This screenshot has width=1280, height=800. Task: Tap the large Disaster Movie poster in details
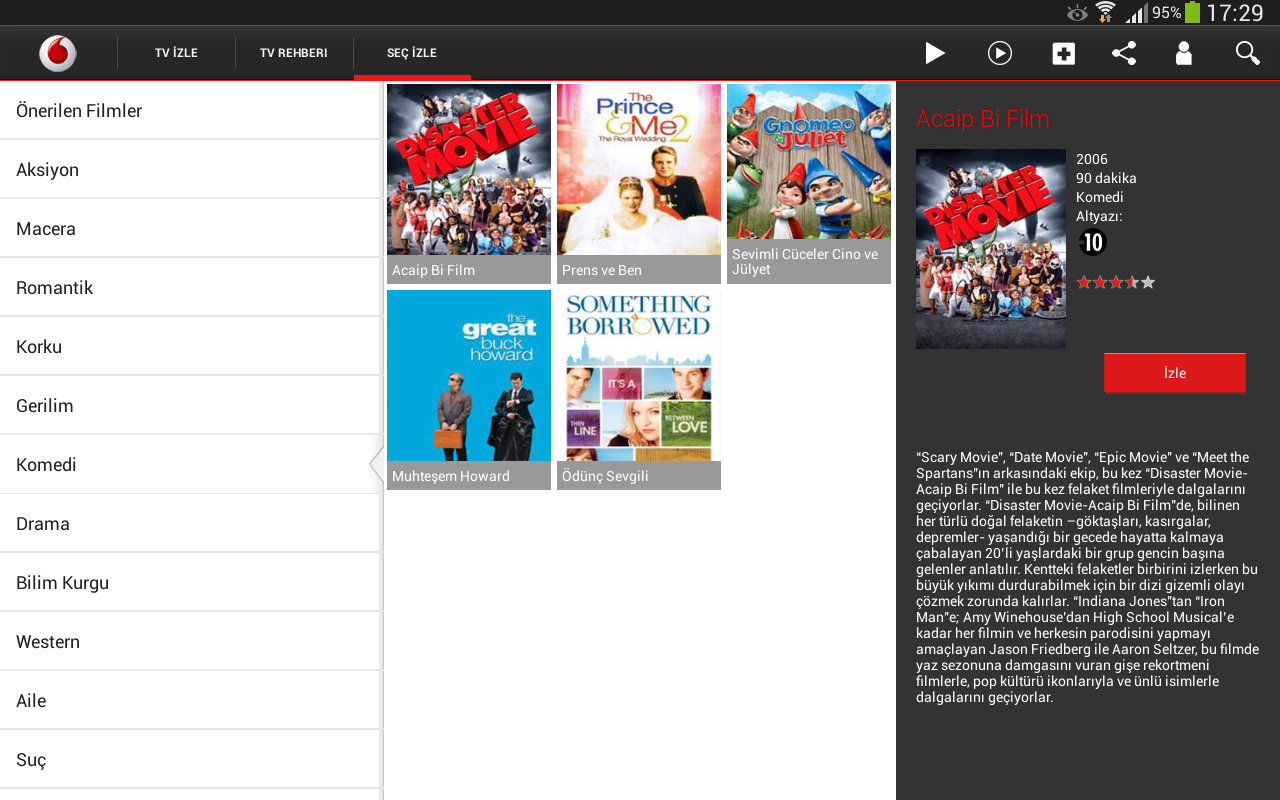click(991, 249)
